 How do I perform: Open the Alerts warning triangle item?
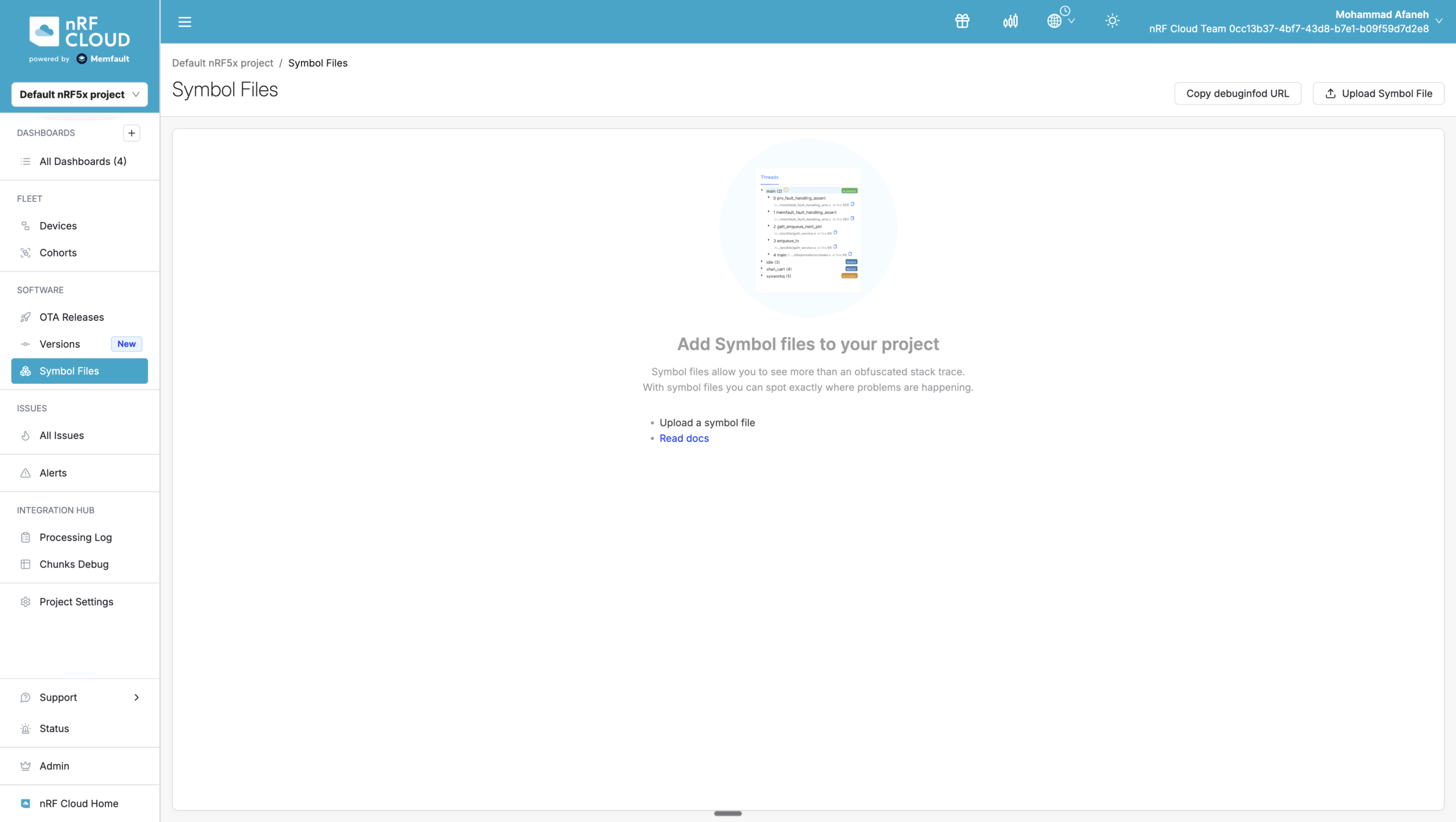click(53, 473)
